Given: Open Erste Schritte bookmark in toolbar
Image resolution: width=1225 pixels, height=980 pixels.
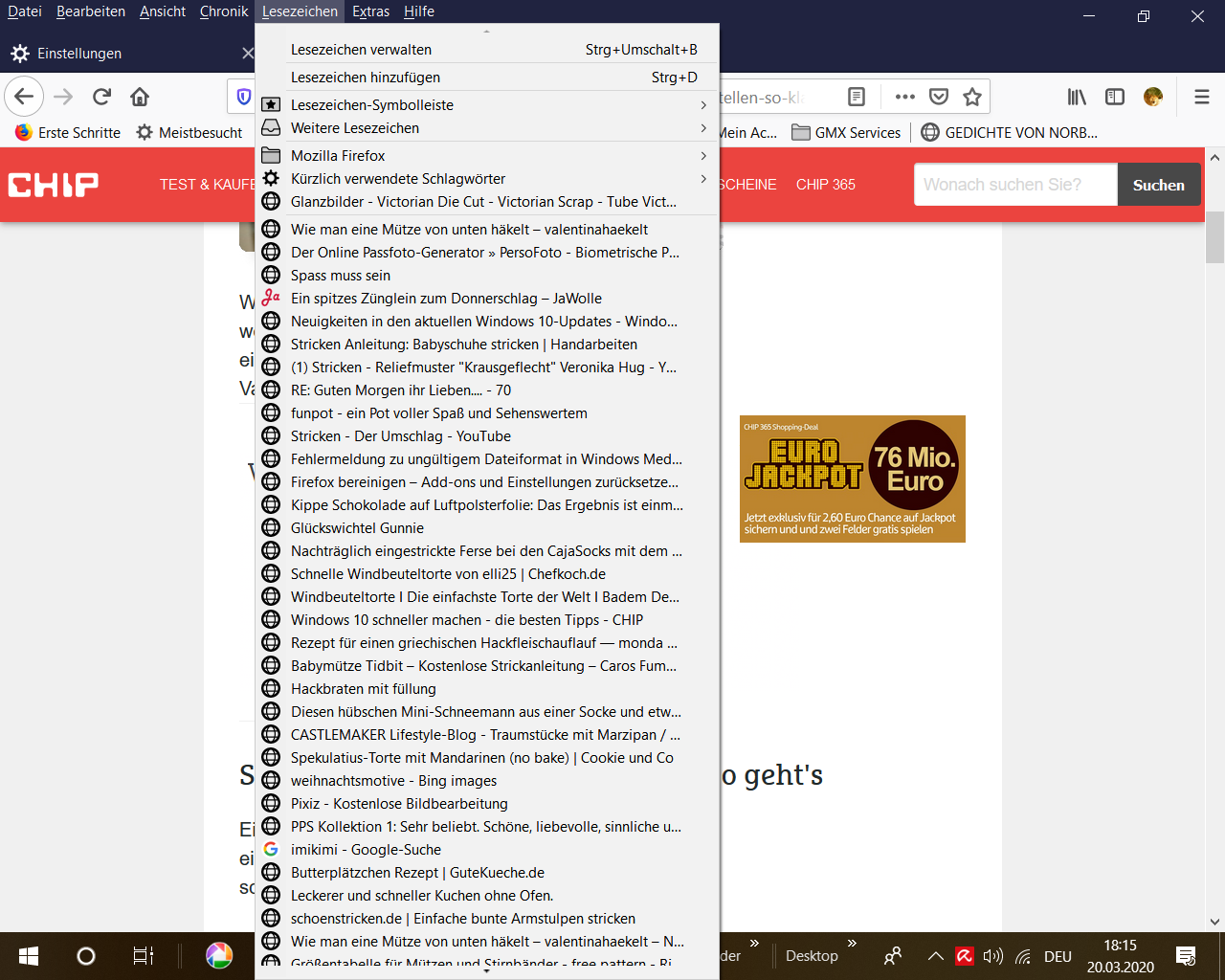Looking at the screenshot, I should coord(68,133).
